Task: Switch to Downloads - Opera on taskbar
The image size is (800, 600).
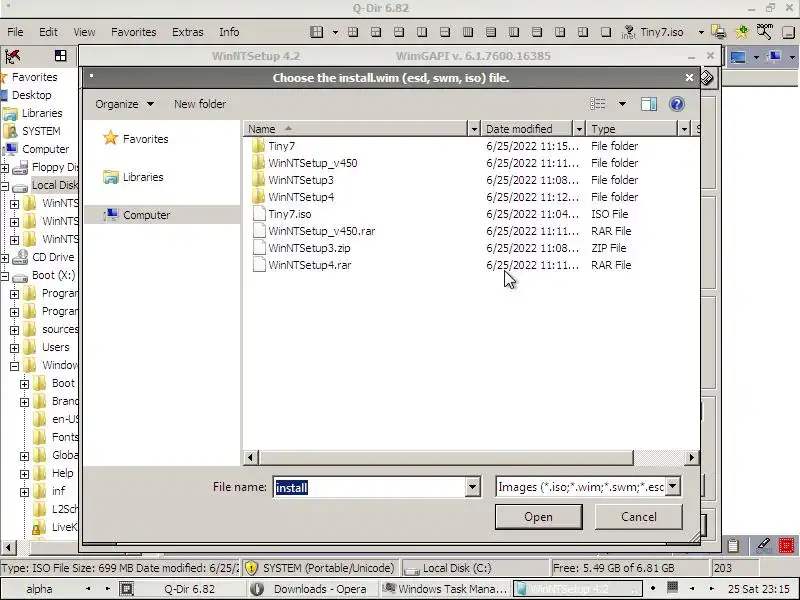Action: [x=312, y=589]
